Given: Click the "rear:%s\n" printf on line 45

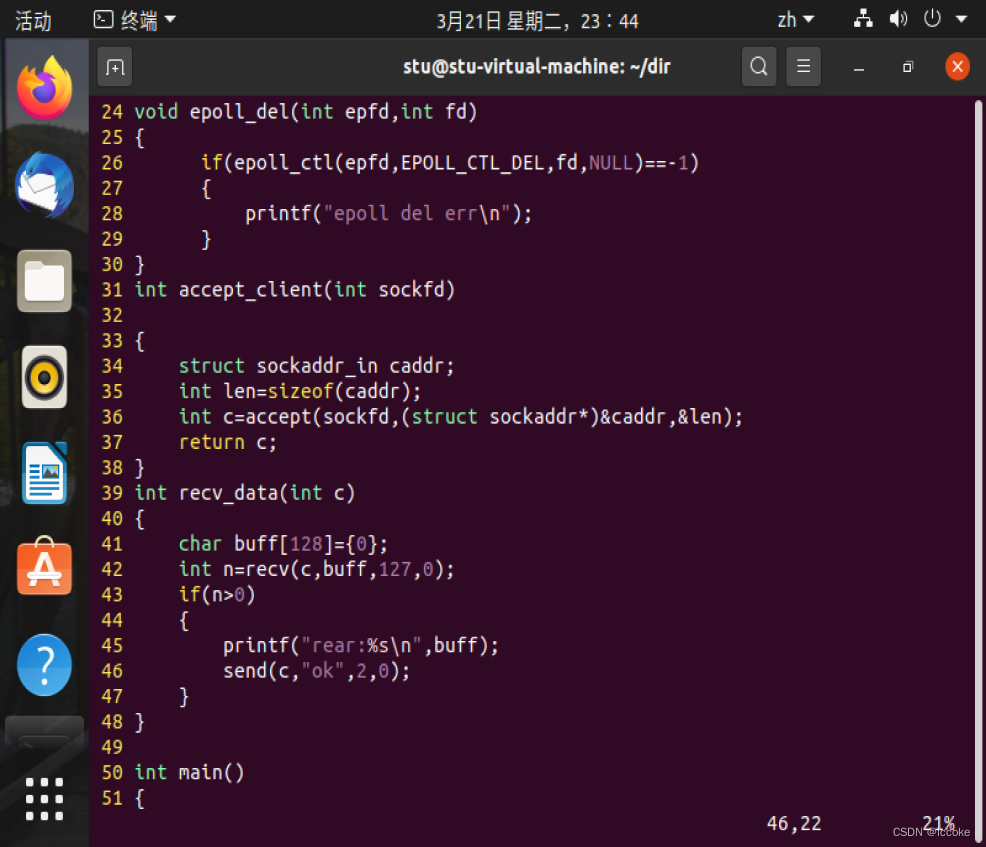Looking at the screenshot, I should point(360,646).
